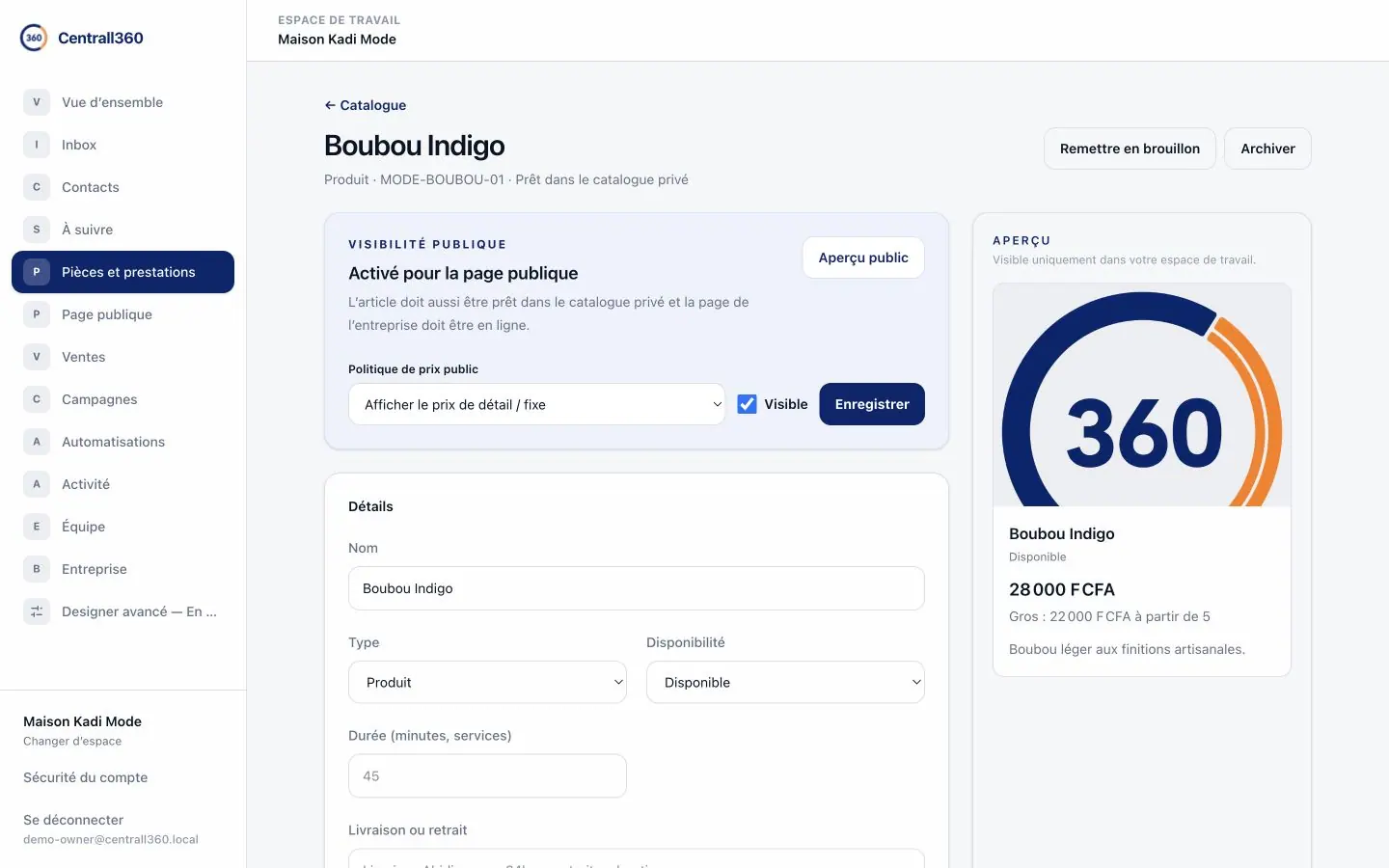Click the A badge beside Activité

(37, 484)
